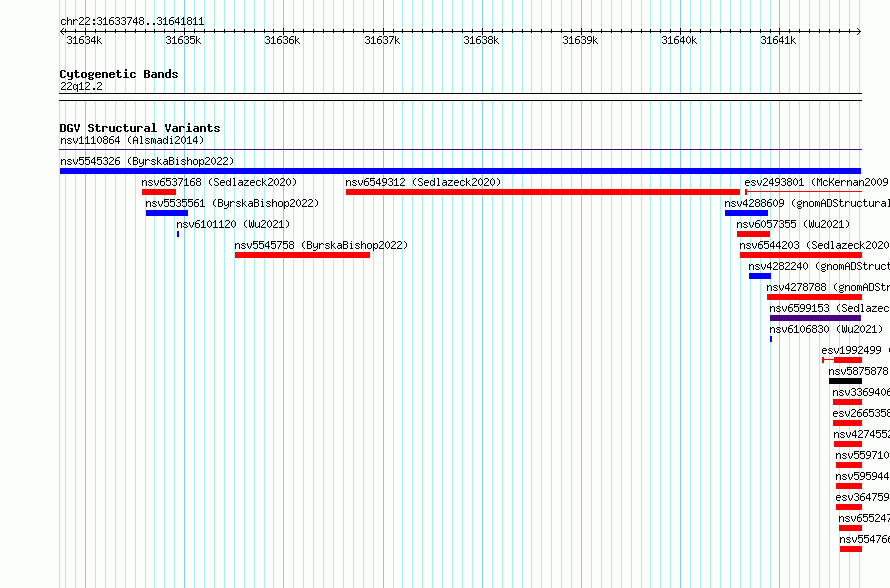The height and width of the screenshot is (588, 890).
Task: Select the red bar under nsv554766
Action: tap(851, 549)
